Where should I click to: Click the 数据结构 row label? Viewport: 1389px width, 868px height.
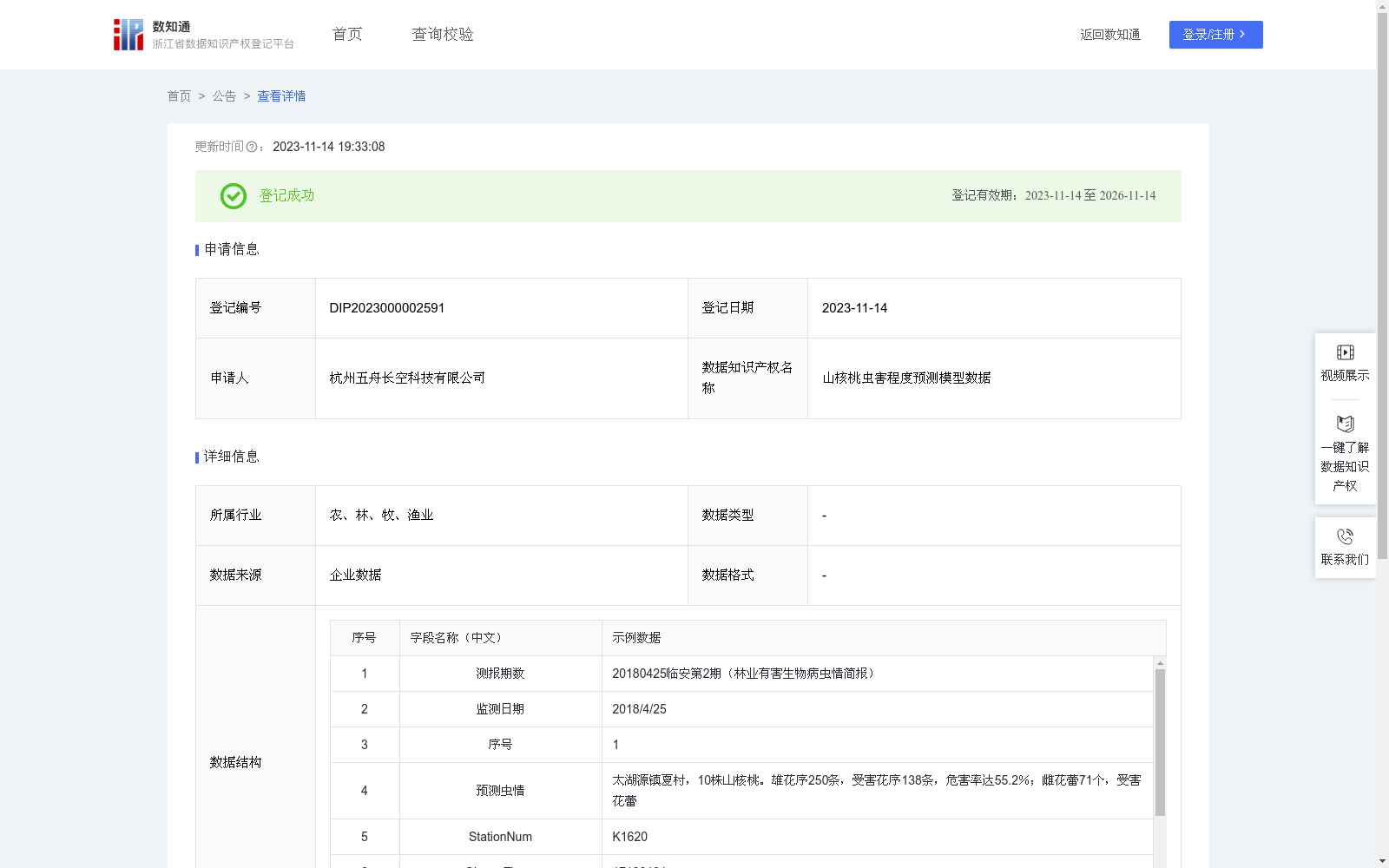point(235,763)
